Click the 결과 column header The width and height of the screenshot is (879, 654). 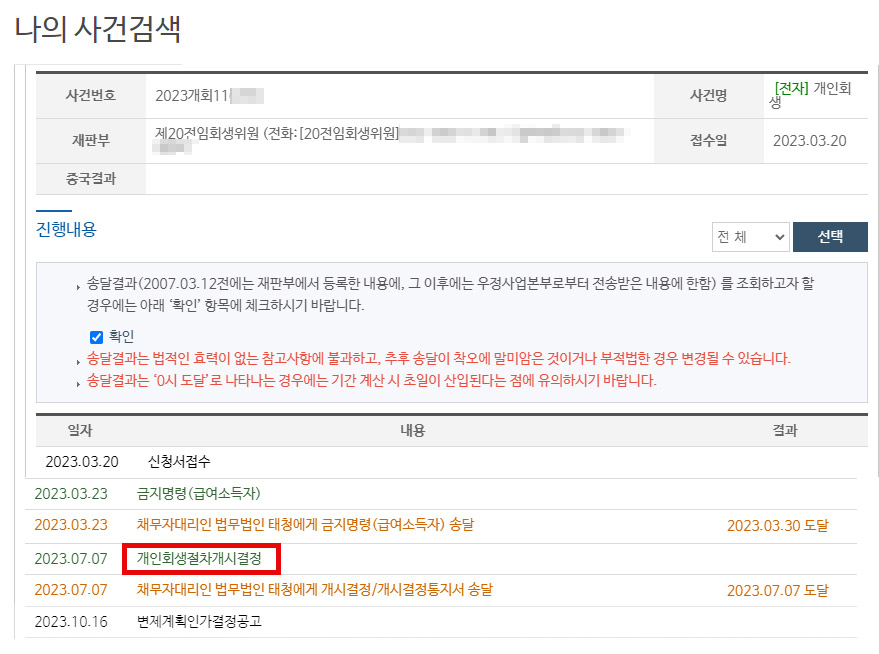click(785, 430)
